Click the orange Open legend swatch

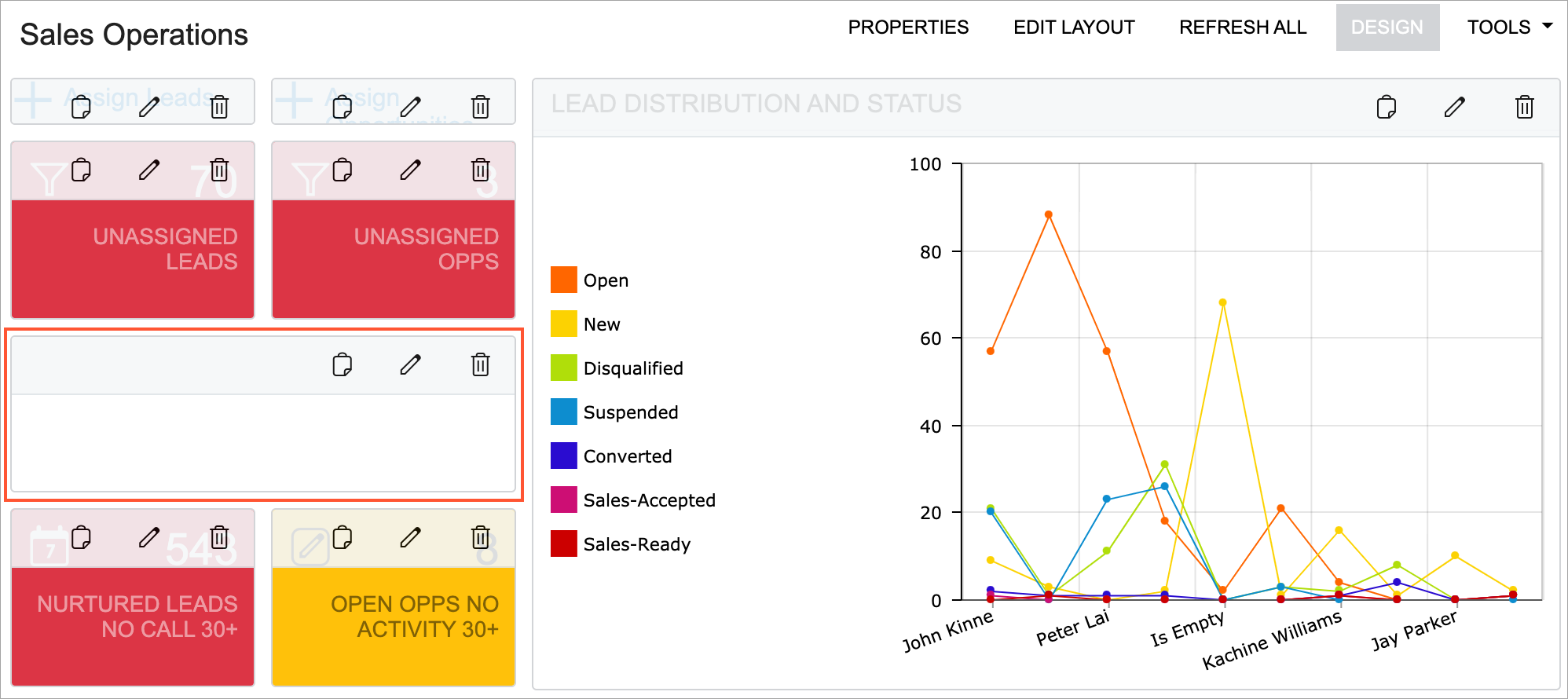[563, 280]
